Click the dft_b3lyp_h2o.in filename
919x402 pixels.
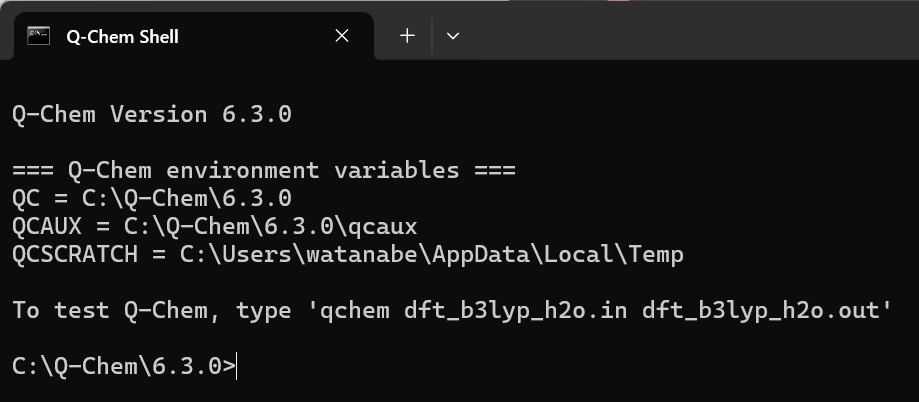point(516,311)
